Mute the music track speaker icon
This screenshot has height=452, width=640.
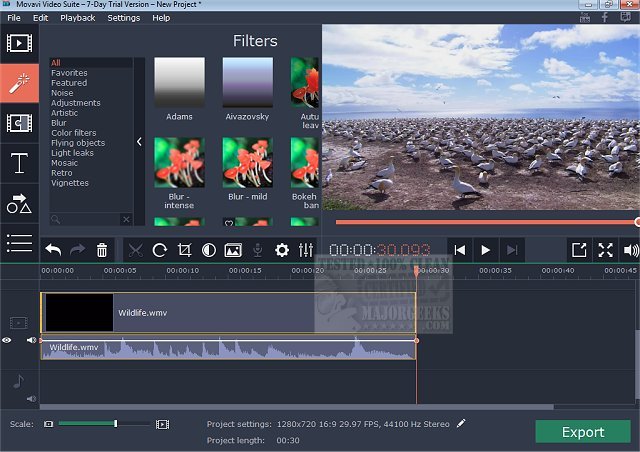(x=30, y=398)
